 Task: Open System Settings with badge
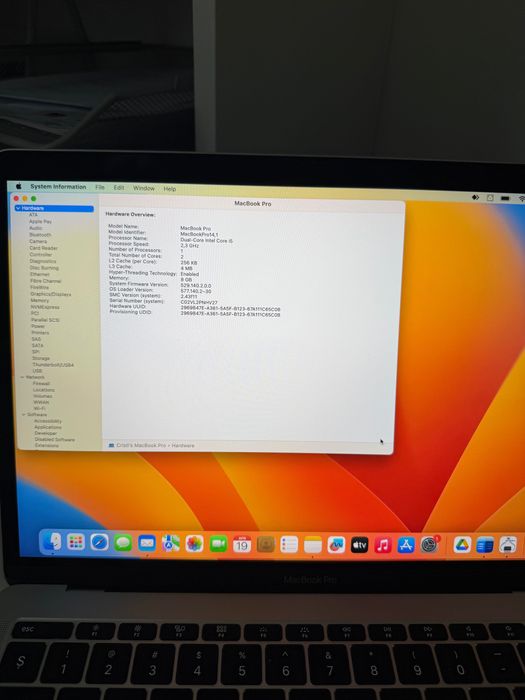[x=429, y=545]
